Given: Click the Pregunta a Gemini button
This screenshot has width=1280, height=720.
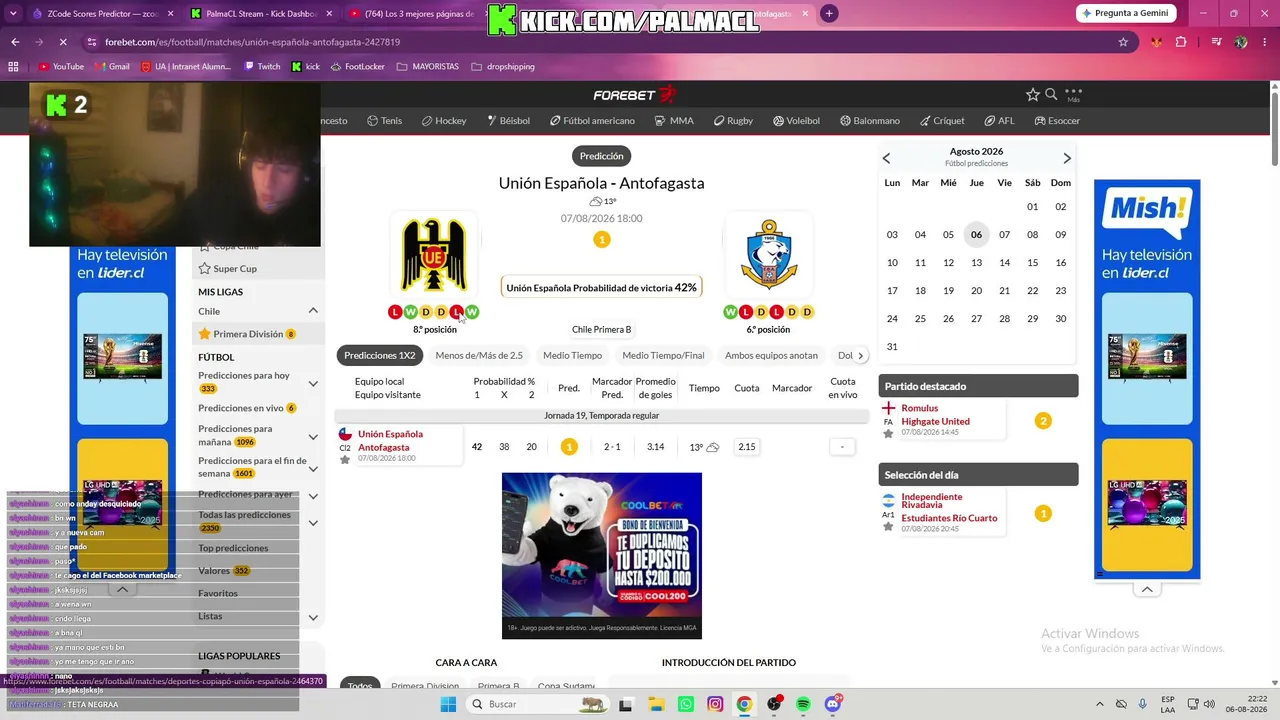Looking at the screenshot, I should pos(1125,13).
